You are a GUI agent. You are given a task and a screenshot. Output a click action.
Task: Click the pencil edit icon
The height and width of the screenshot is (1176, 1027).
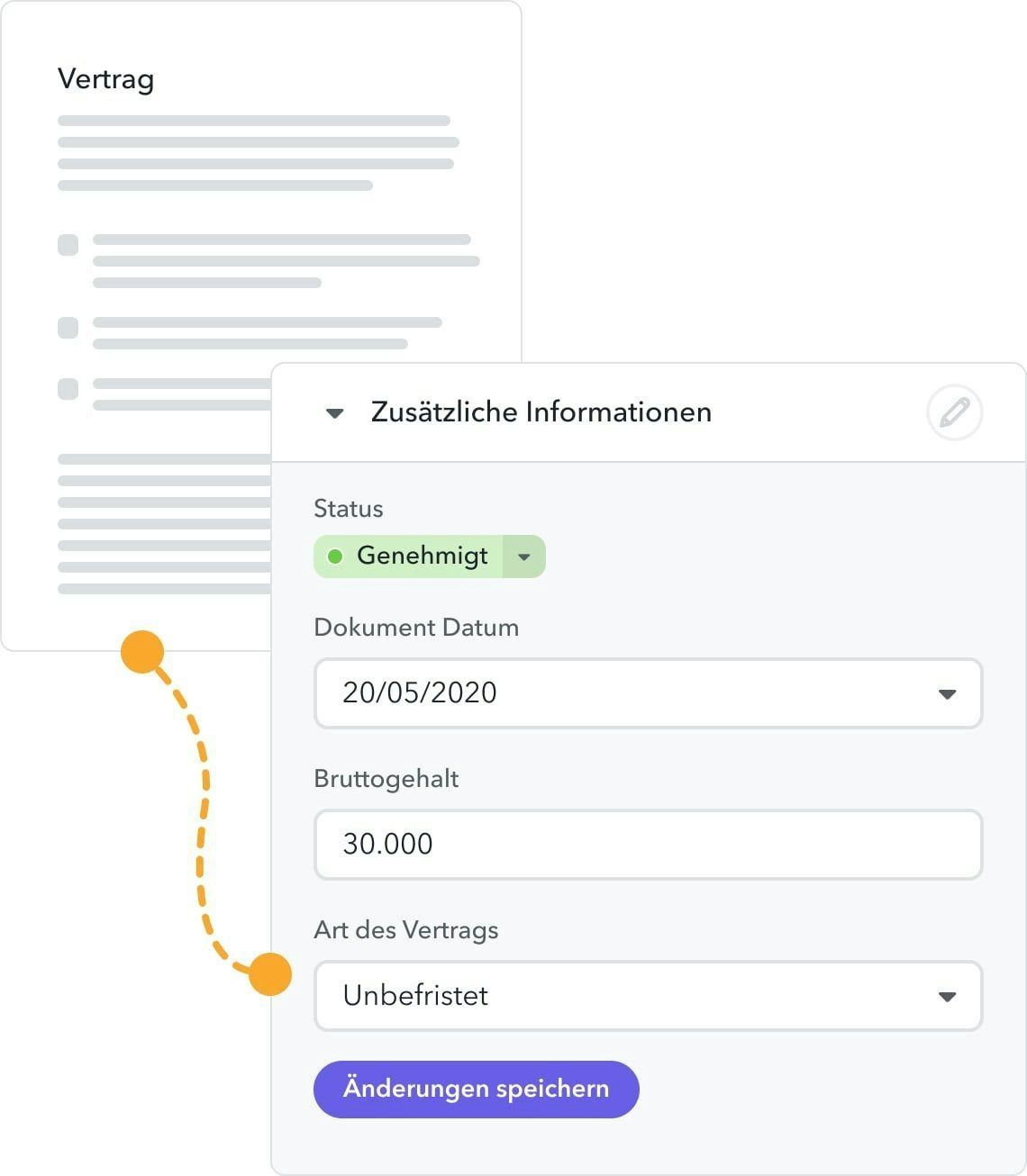click(x=954, y=412)
